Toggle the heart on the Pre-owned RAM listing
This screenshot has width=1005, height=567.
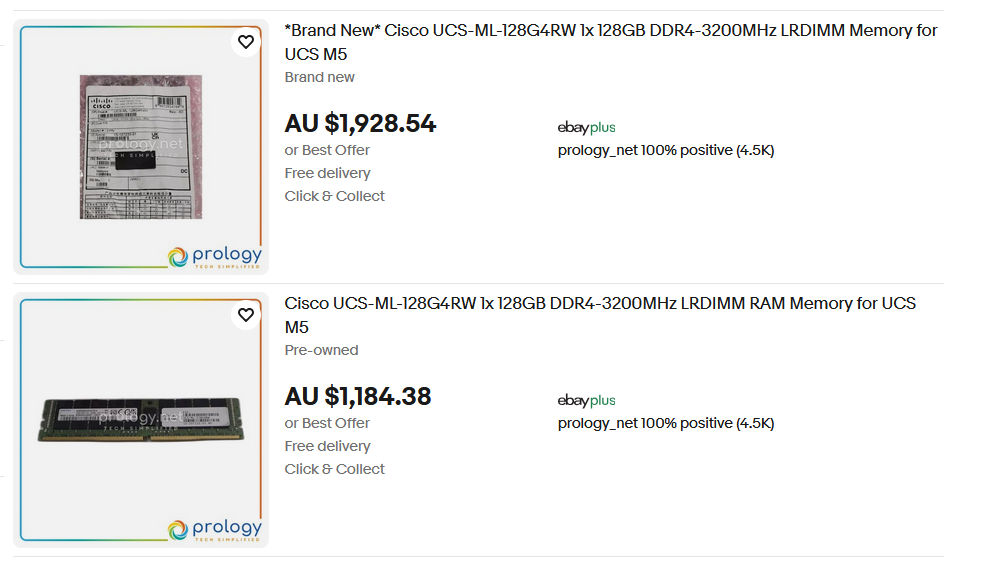(x=246, y=315)
